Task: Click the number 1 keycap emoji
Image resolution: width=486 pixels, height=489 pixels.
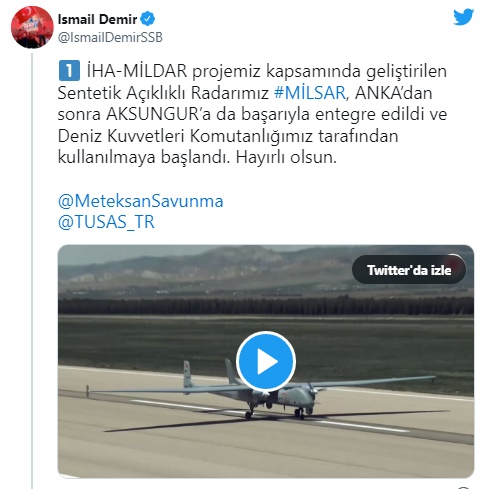Action: coord(69,71)
